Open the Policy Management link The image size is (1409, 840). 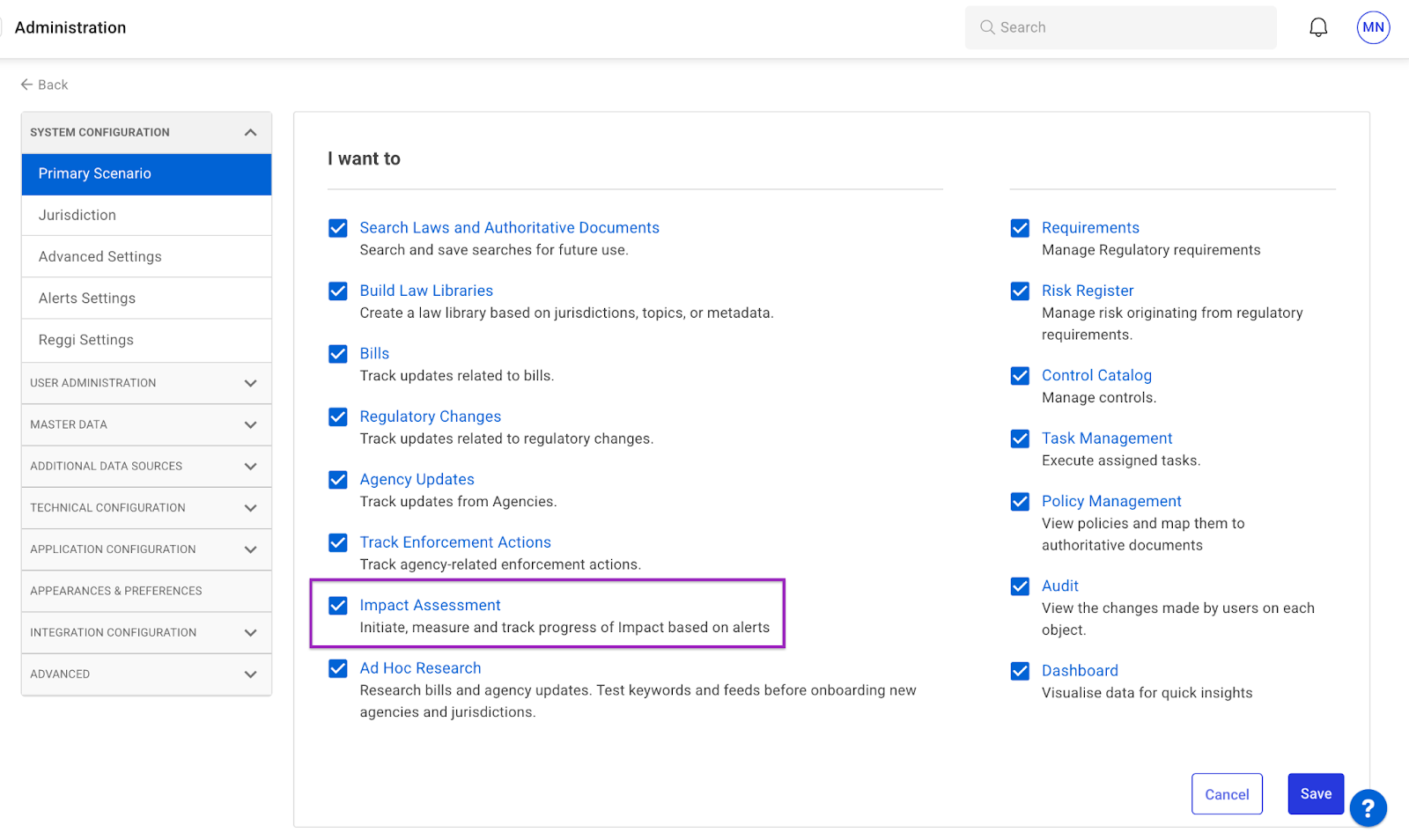pyautogui.click(x=1110, y=501)
